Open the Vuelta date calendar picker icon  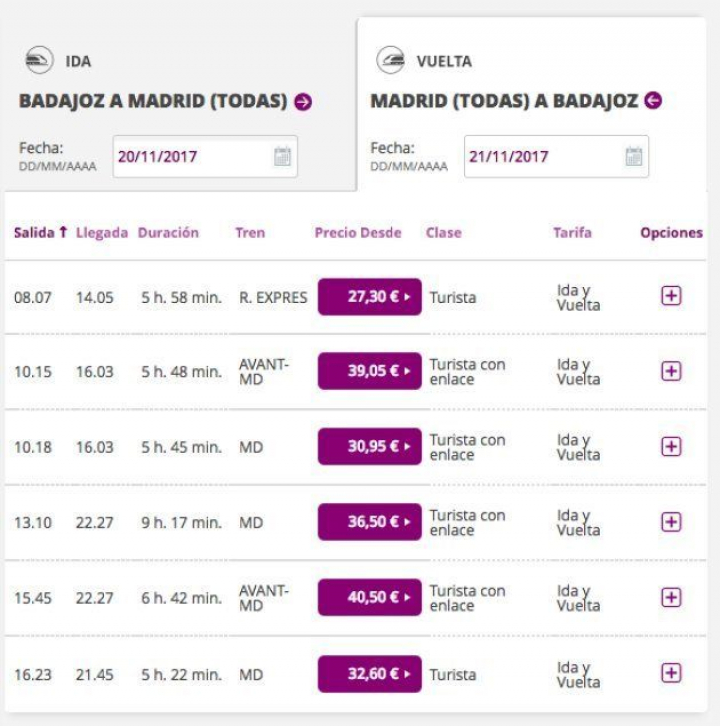click(633, 156)
